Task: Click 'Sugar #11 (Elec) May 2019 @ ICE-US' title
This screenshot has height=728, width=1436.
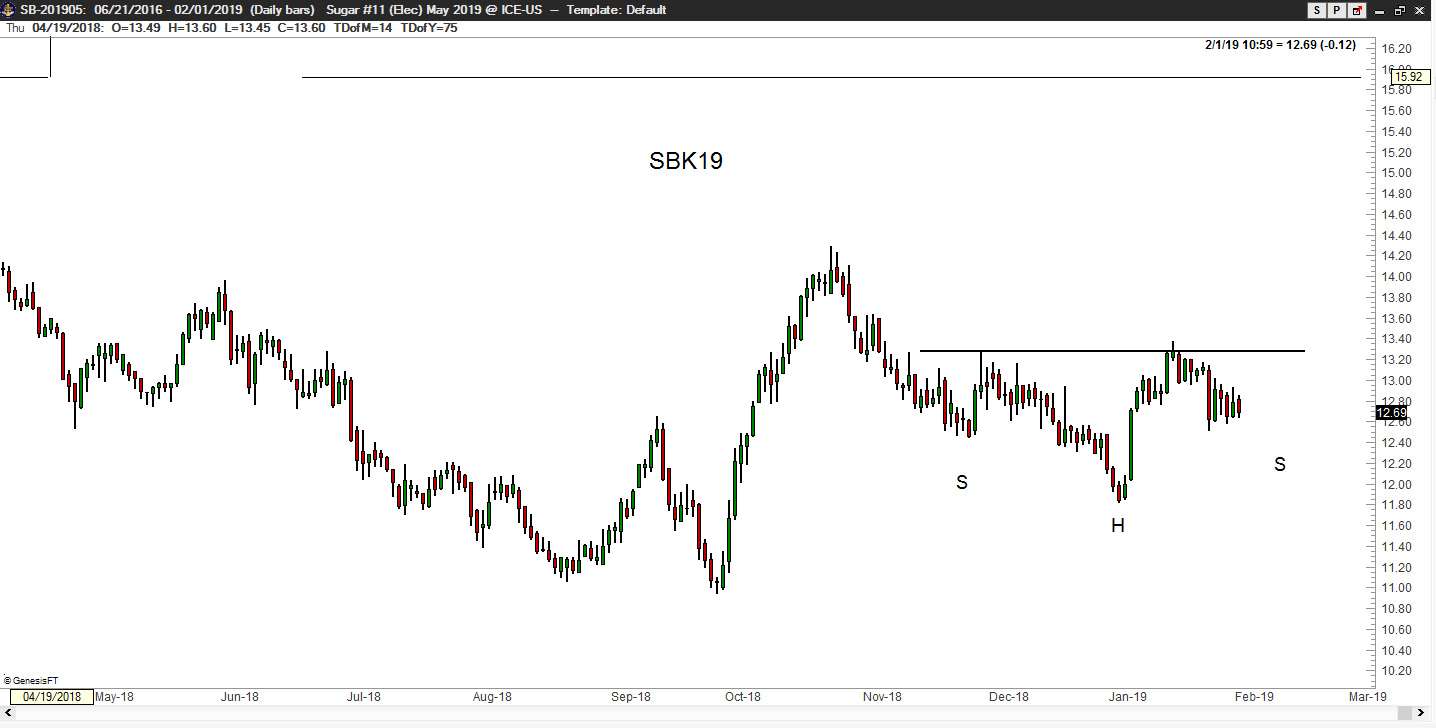Action: [436, 10]
